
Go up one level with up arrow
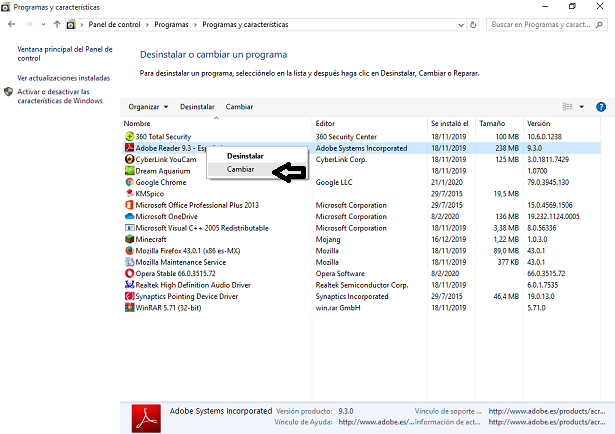[57, 24]
